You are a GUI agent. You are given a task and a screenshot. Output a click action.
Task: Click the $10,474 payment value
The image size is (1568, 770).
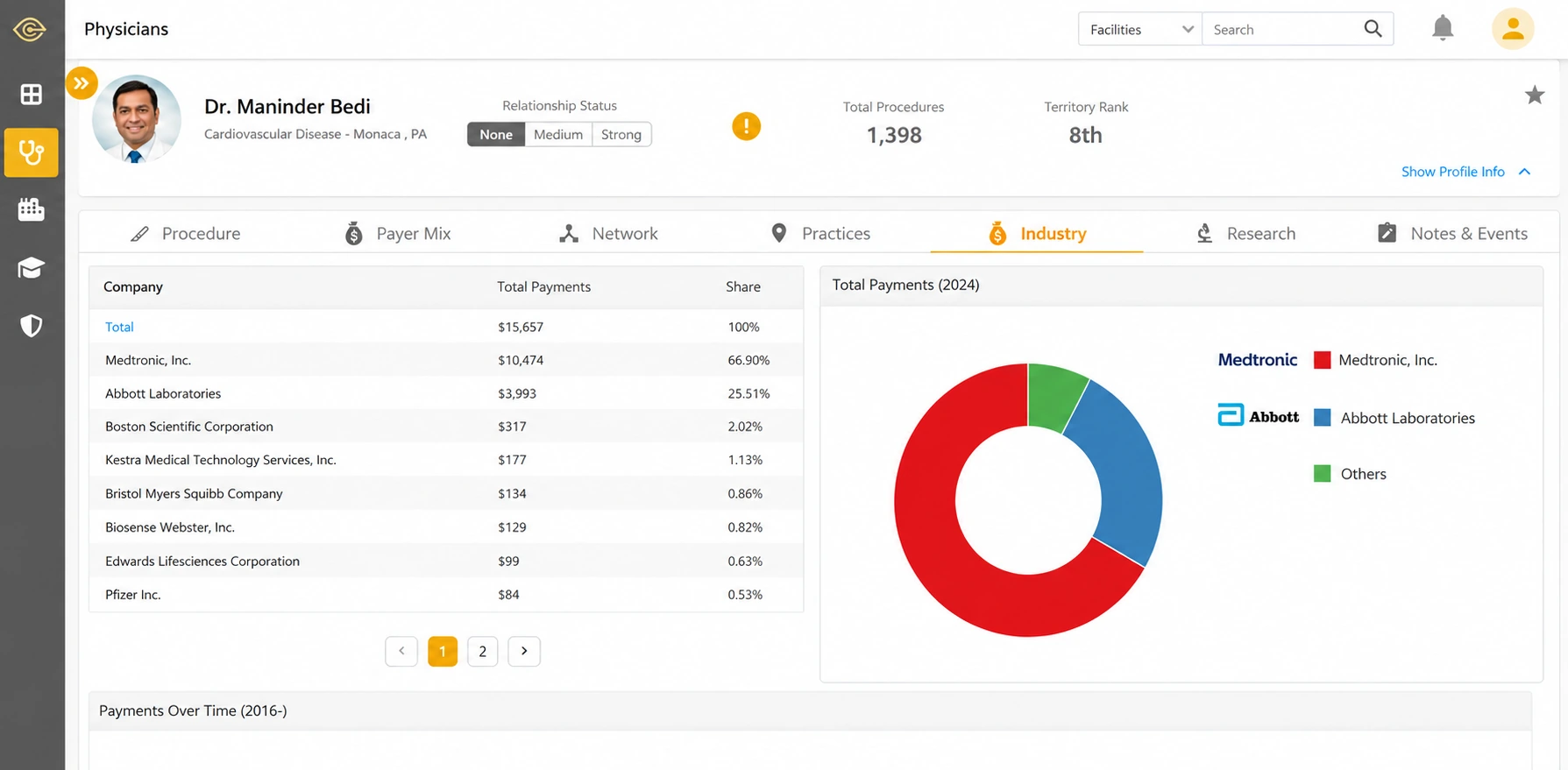point(521,360)
